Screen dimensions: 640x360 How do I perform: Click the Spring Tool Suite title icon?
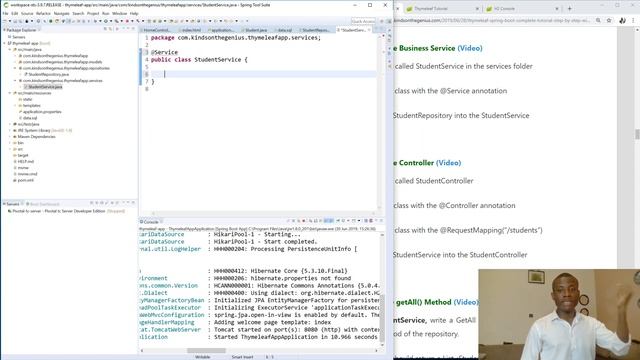coord(5,5)
